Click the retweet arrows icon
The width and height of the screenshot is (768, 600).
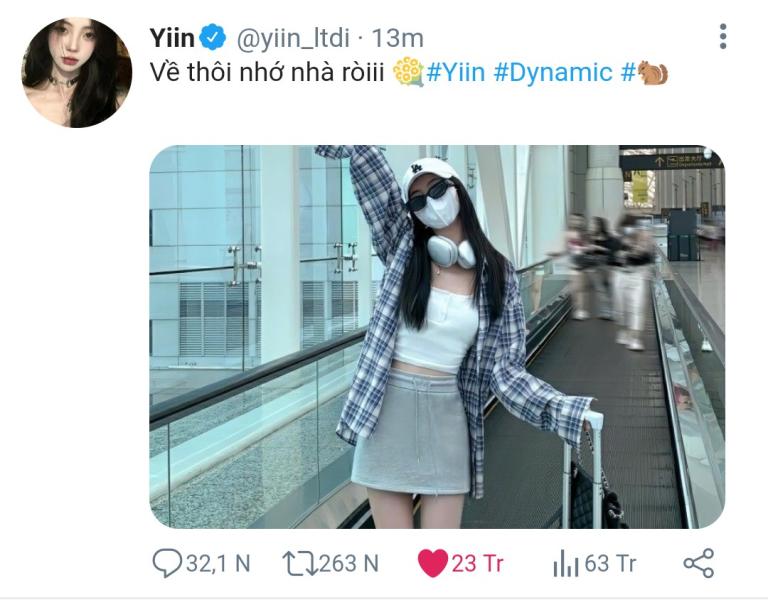pos(300,563)
